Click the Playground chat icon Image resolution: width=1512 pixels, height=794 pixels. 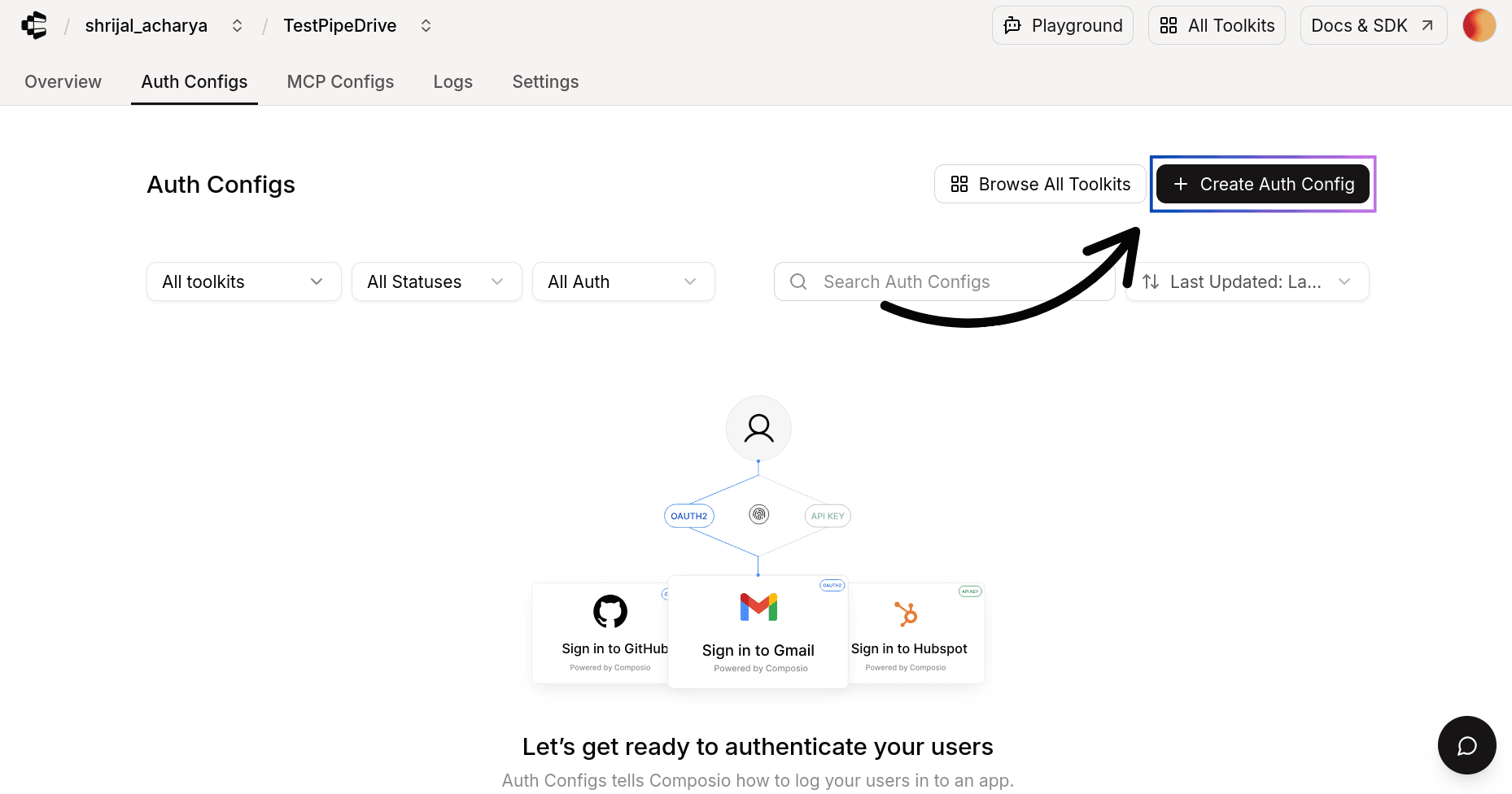1012,25
